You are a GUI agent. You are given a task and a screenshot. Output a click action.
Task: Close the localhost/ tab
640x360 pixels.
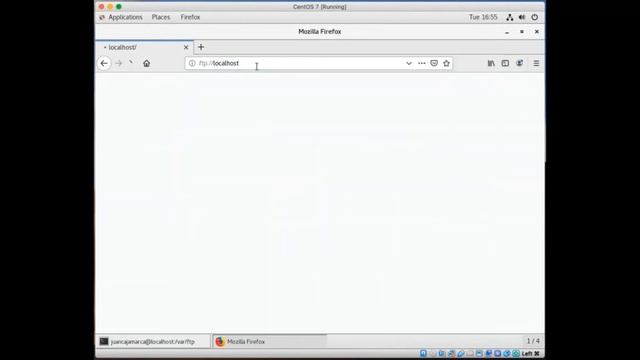click(186, 47)
